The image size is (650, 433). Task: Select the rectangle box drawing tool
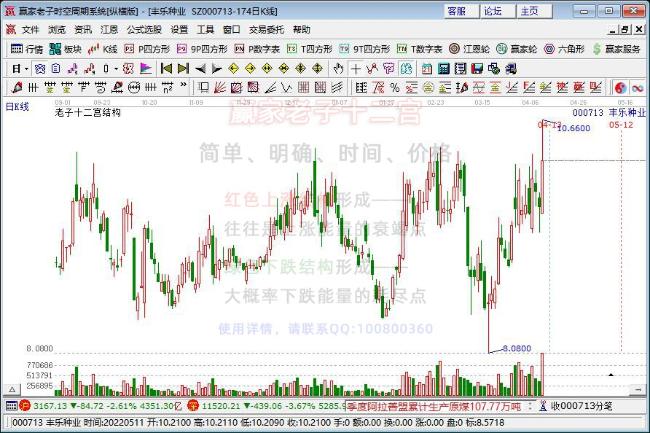[203, 87]
